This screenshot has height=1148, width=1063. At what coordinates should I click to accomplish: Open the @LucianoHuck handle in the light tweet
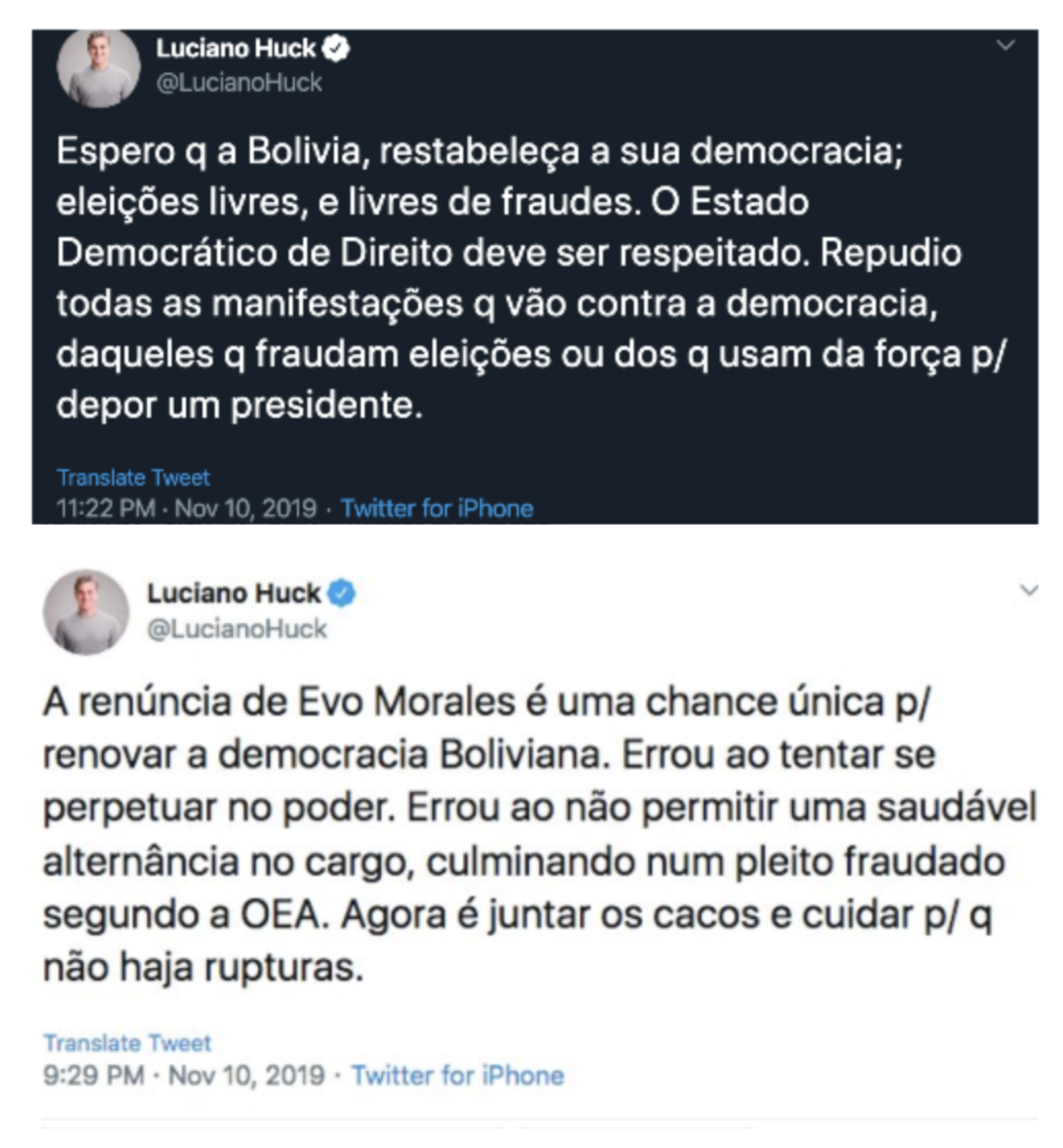(x=237, y=629)
